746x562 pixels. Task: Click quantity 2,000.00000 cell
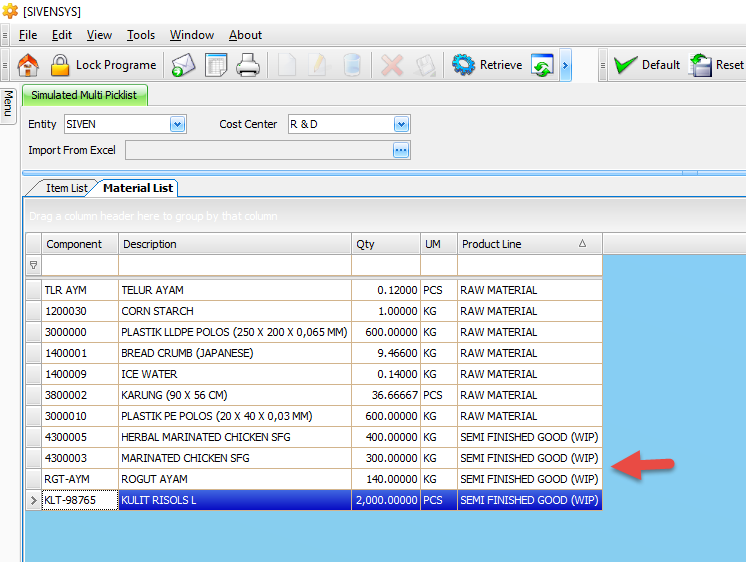pos(386,501)
